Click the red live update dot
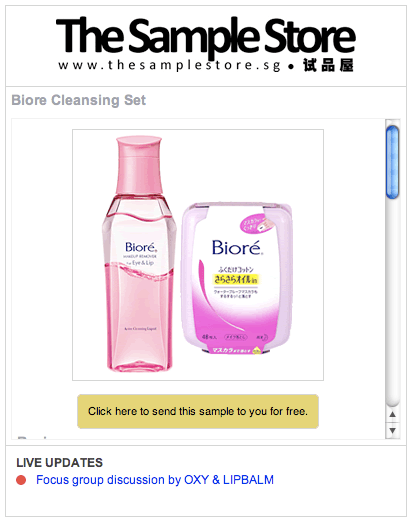The width and height of the screenshot is (412, 524). coord(21,480)
